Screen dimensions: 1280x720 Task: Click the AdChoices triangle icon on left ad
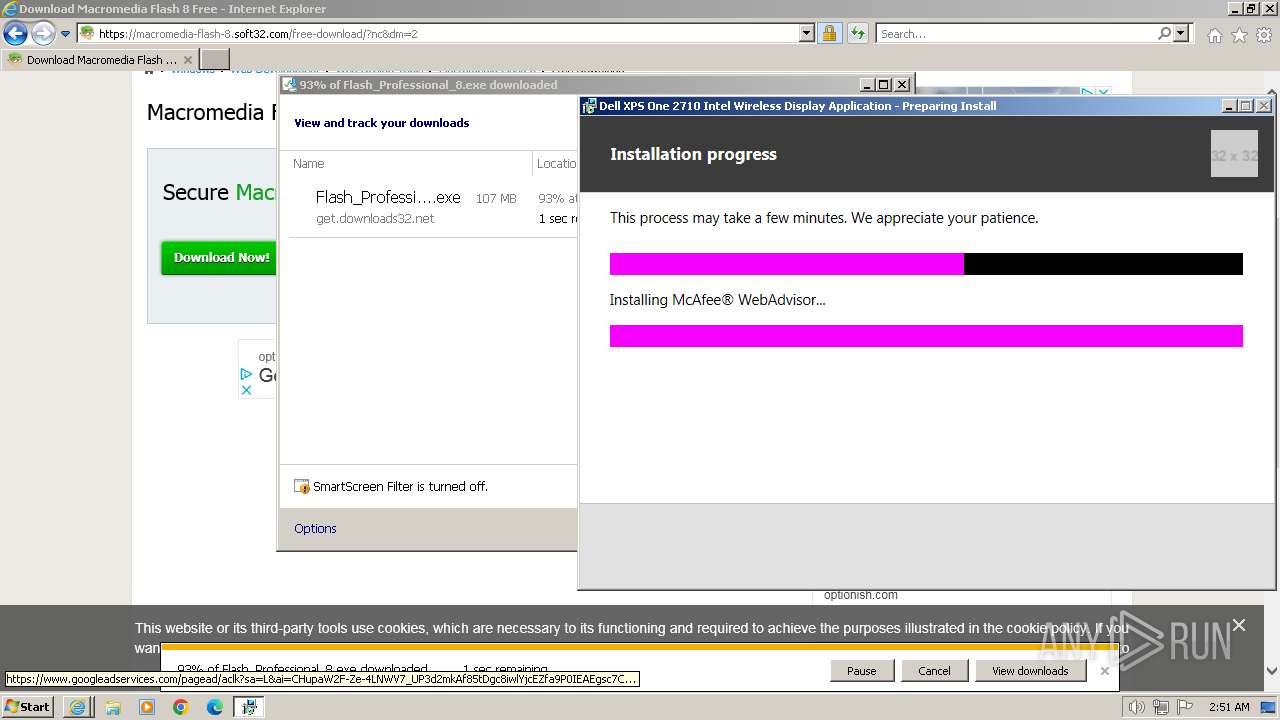click(x=246, y=374)
